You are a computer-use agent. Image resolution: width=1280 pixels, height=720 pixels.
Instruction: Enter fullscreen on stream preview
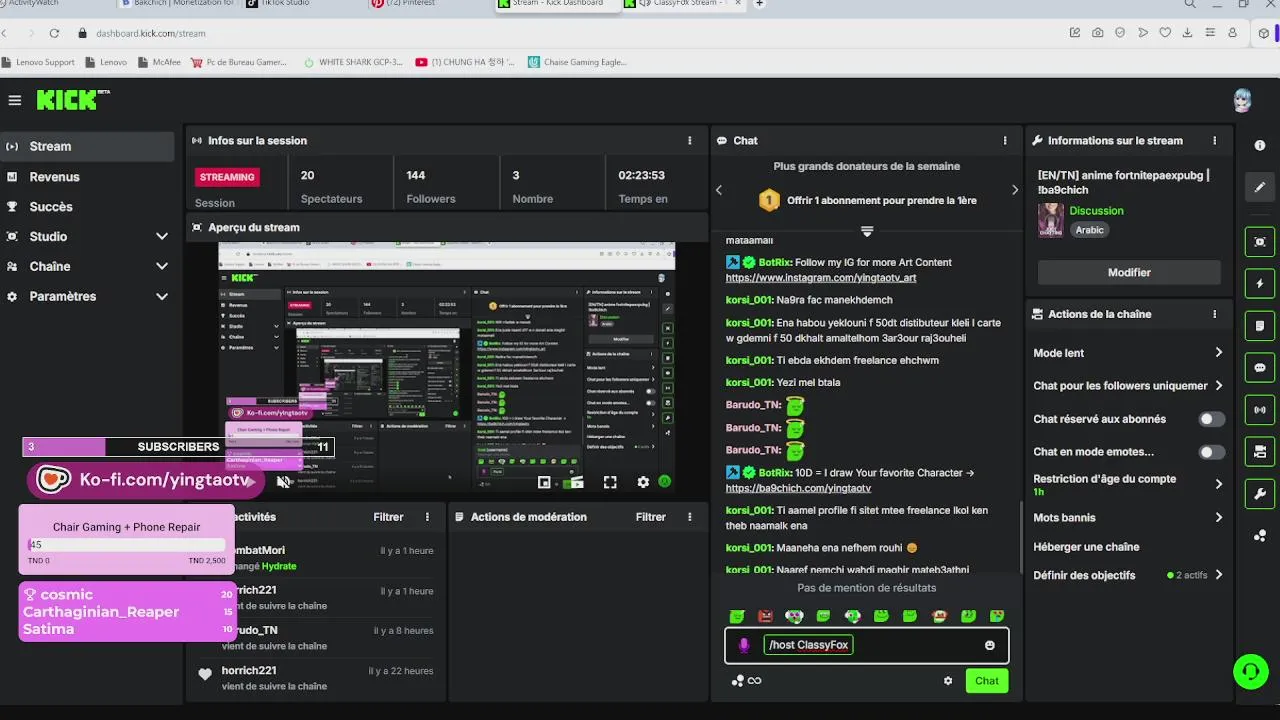(610, 482)
